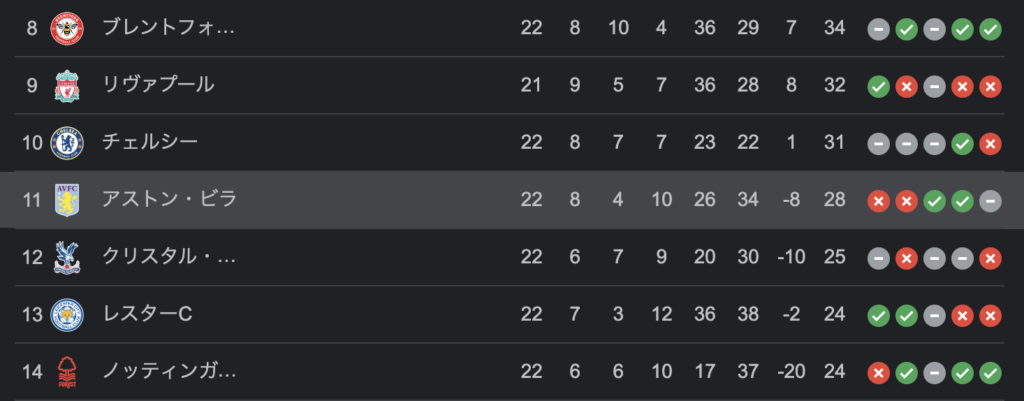Viewport: 1024px width, 401px height.
Task: Select the truncated ブレントフォ… team name
Action: 168,28
